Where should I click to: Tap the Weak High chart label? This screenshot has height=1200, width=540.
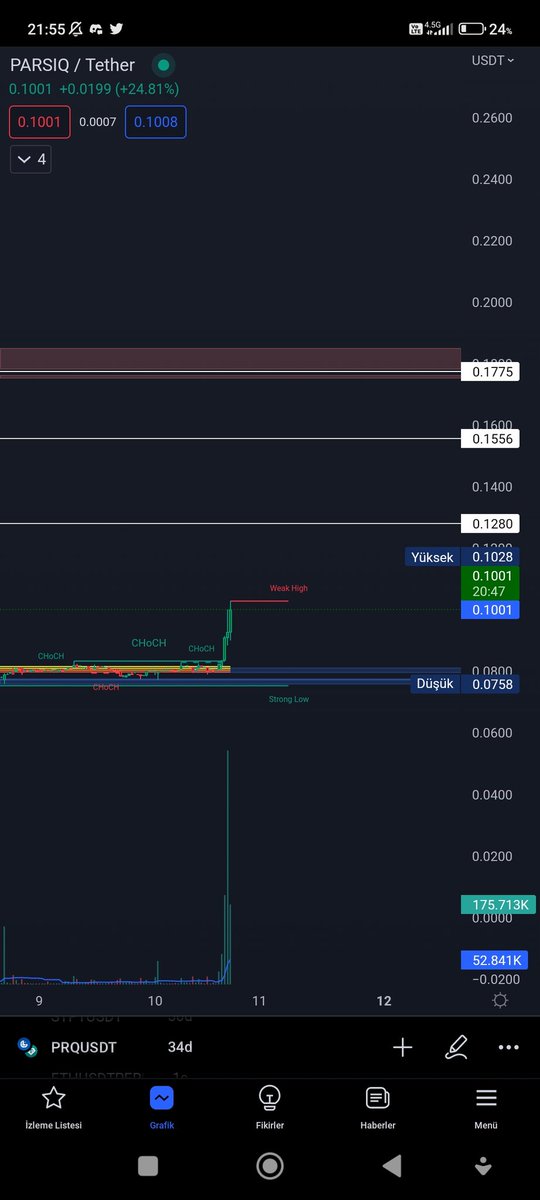tap(289, 588)
